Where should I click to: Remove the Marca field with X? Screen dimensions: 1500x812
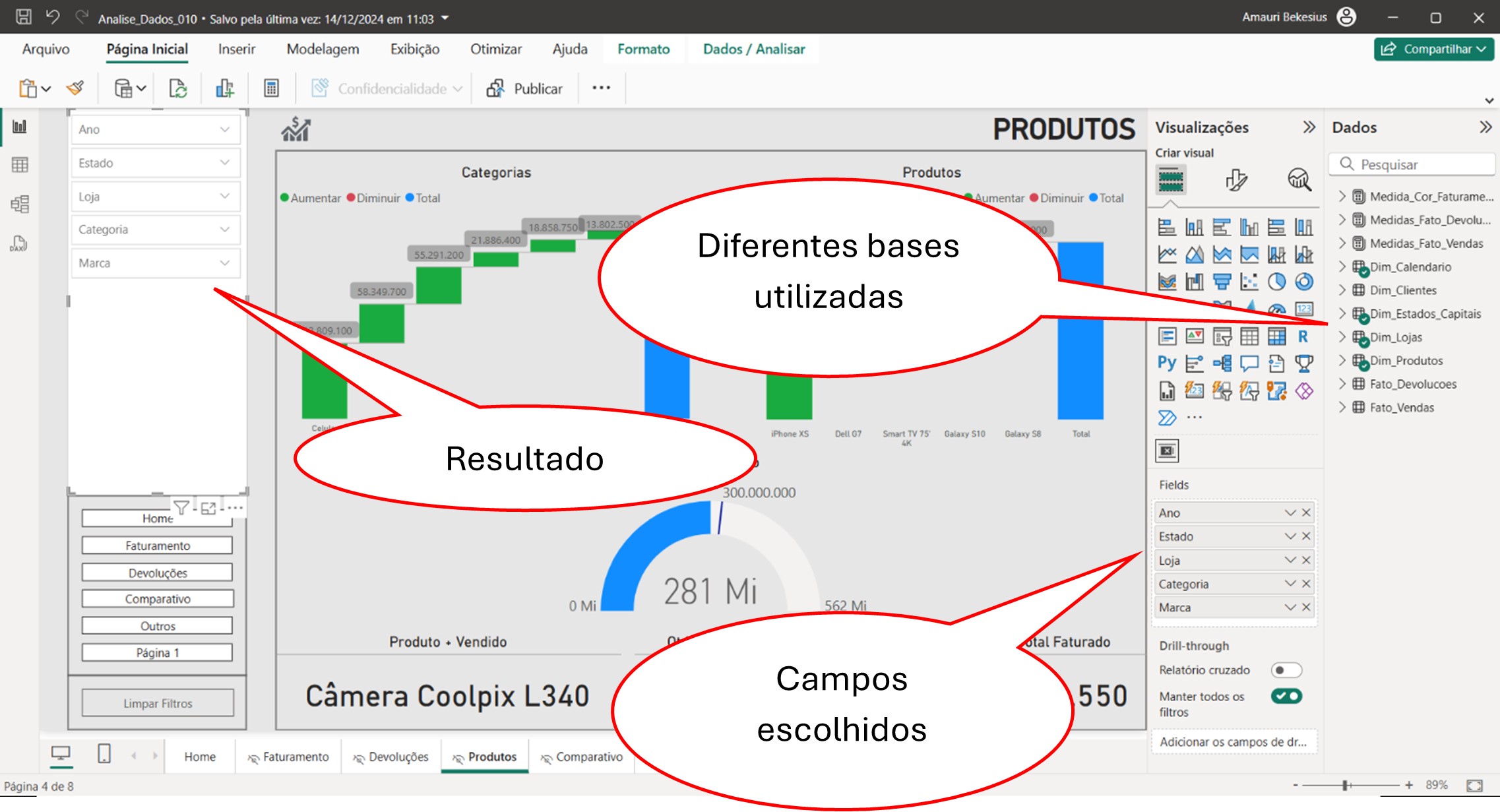1305,607
